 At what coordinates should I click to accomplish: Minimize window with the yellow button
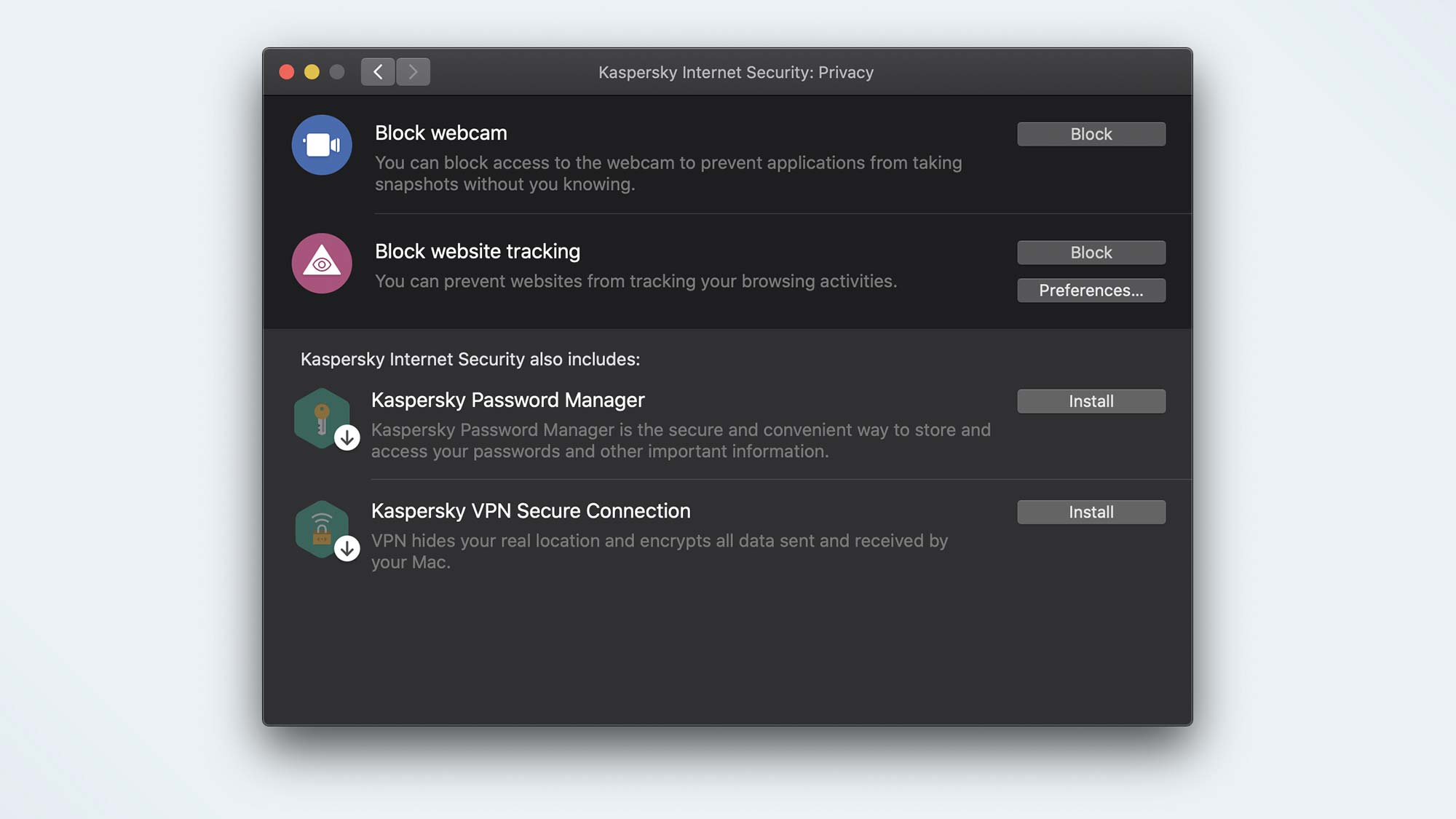tap(312, 71)
